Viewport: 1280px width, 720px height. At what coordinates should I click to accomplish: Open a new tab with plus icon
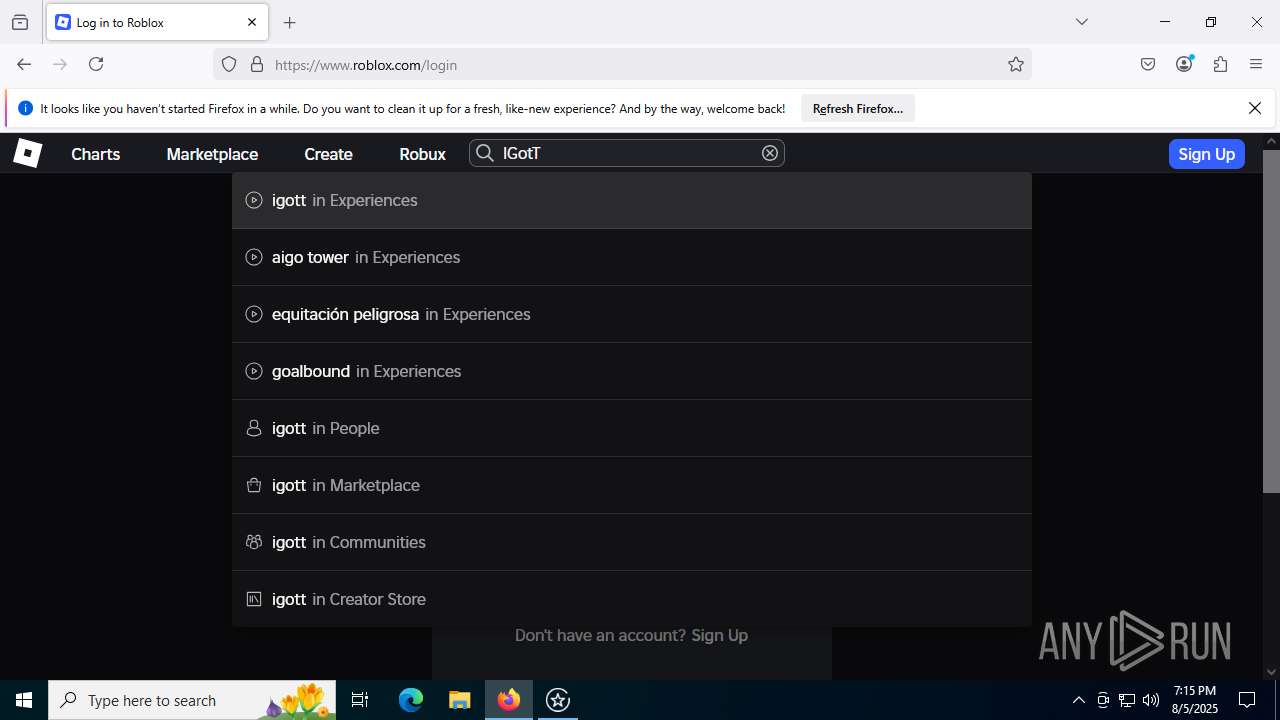[x=290, y=22]
